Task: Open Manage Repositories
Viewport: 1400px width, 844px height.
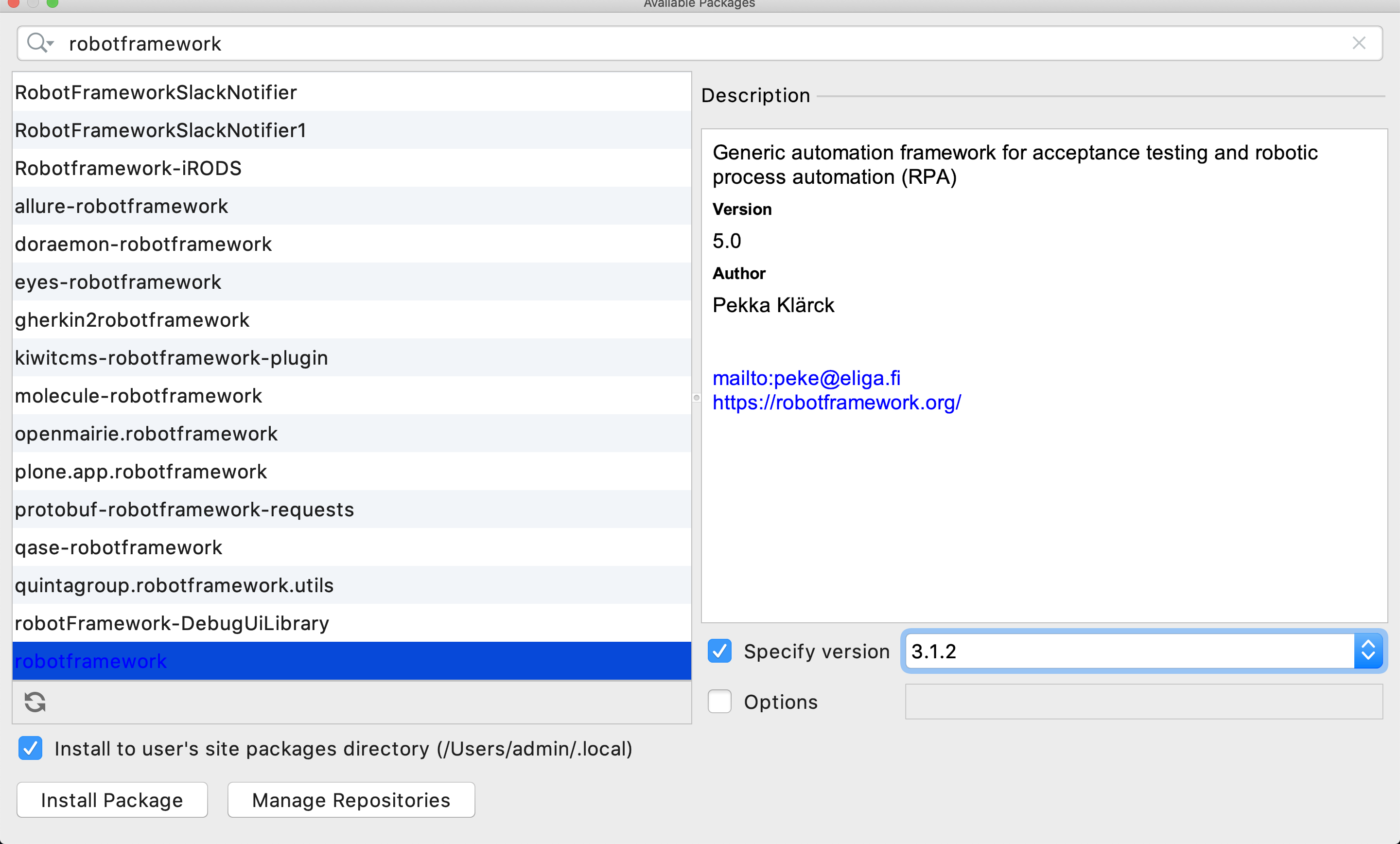Action: pyautogui.click(x=351, y=800)
